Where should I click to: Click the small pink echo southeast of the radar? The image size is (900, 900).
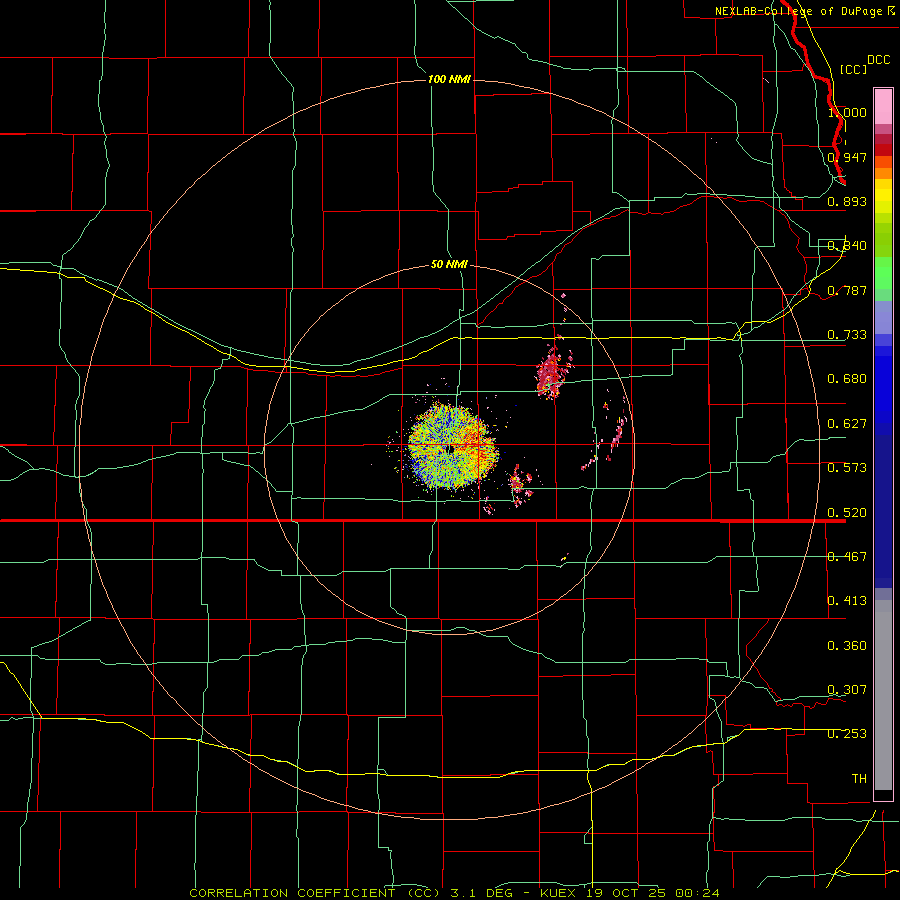[x=519, y=485]
